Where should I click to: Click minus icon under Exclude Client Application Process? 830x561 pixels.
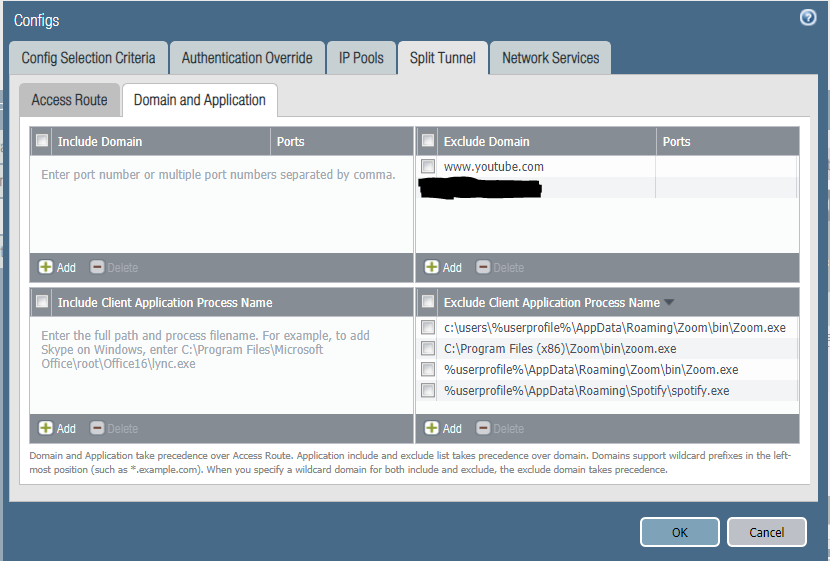point(483,428)
